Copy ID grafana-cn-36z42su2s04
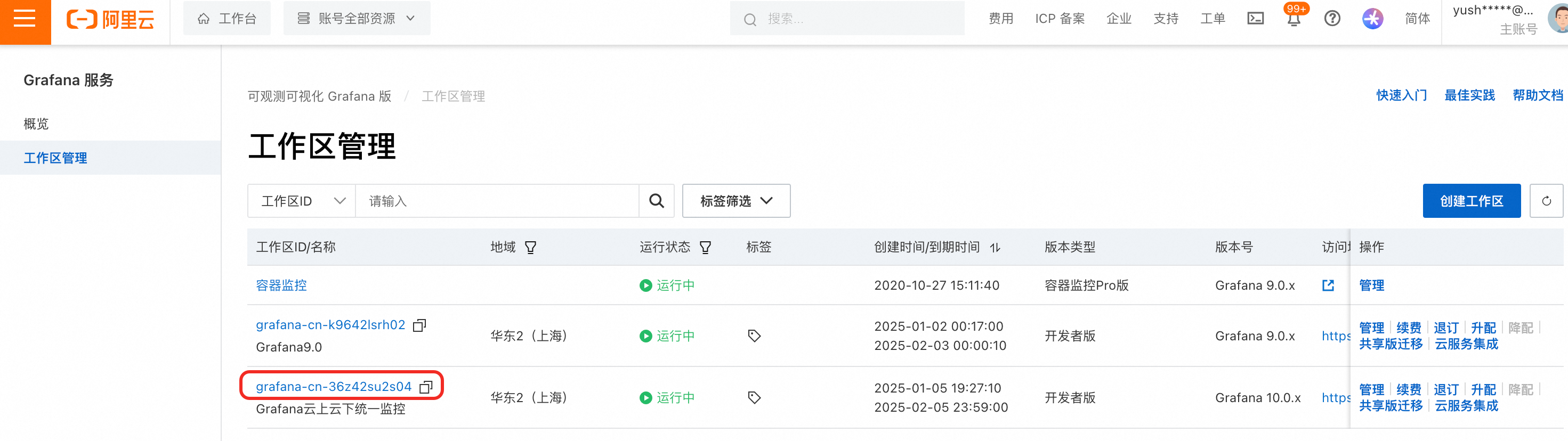This screenshot has width=1568, height=441. coord(426,387)
